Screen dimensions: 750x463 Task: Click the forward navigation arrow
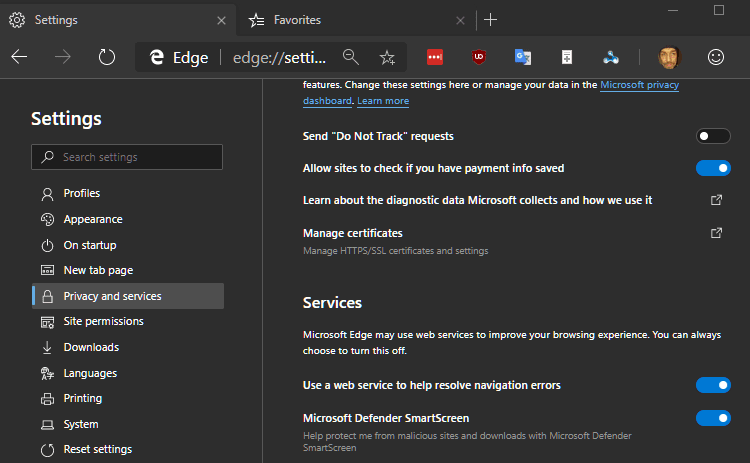point(63,57)
